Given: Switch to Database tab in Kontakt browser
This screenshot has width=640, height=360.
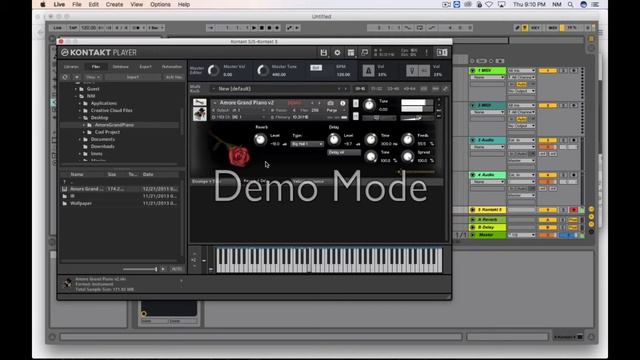Looking at the screenshot, I should click(120, 67).
